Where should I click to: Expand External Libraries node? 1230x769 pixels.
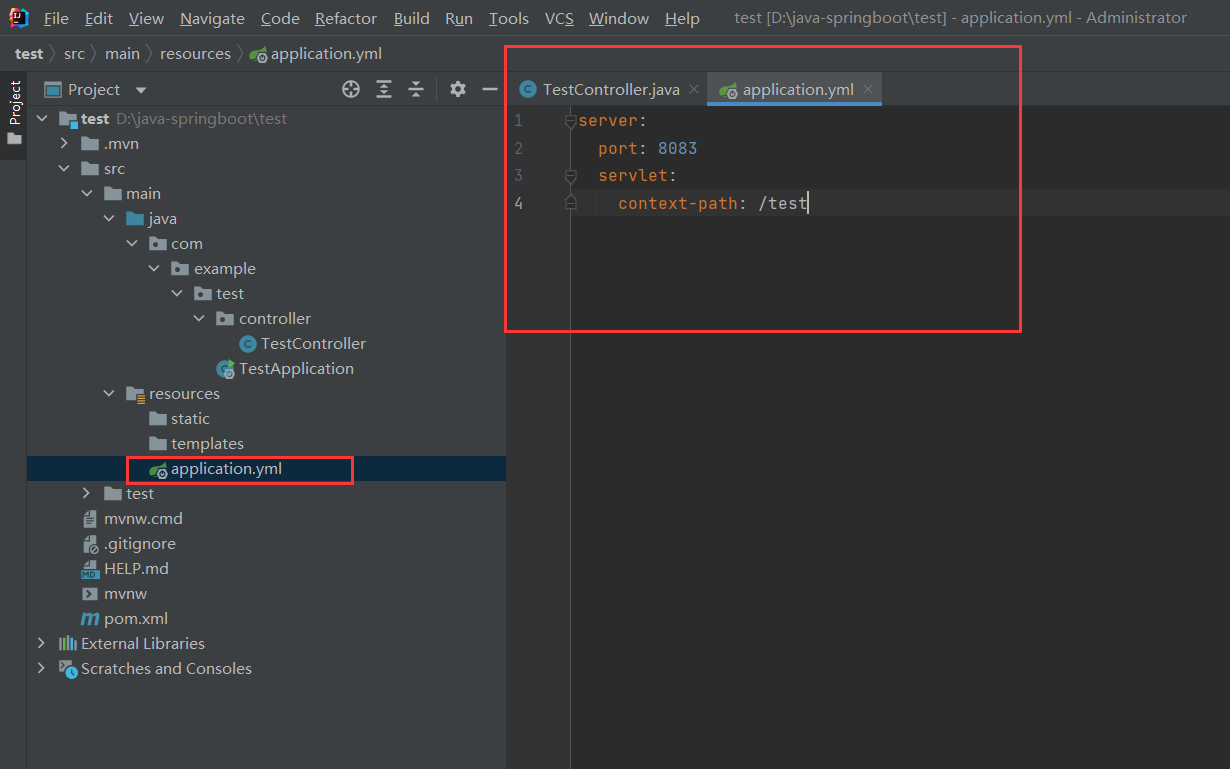(42, 644)
